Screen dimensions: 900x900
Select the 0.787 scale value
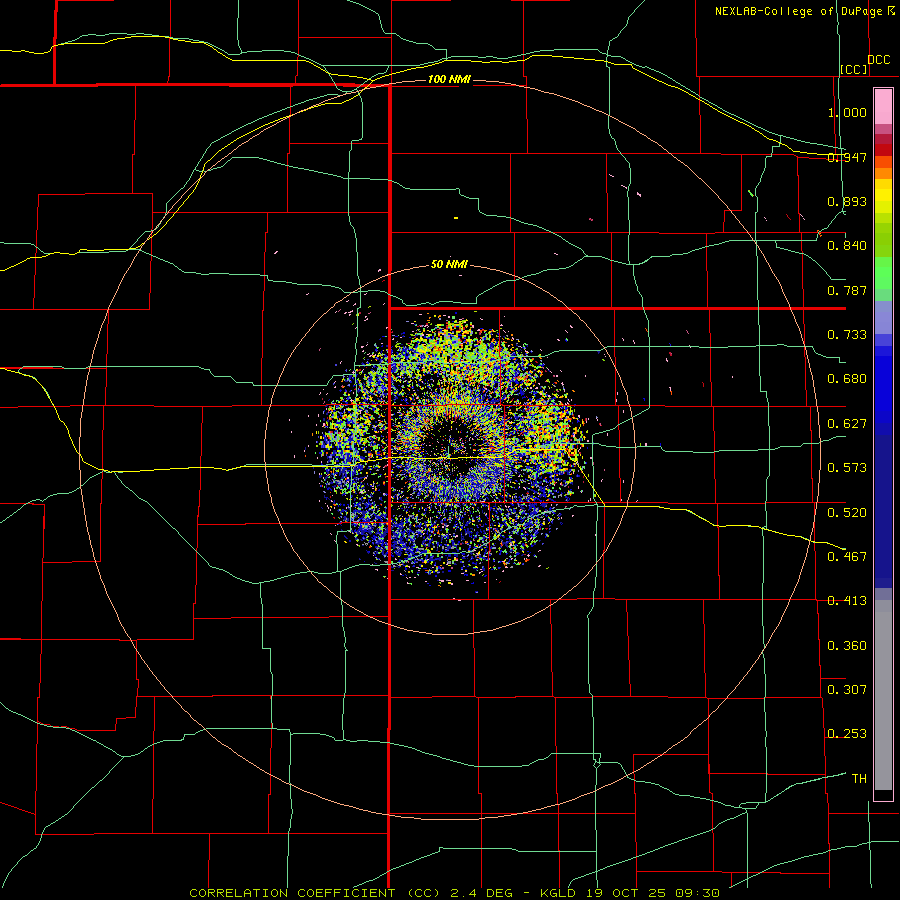(847, 290)
